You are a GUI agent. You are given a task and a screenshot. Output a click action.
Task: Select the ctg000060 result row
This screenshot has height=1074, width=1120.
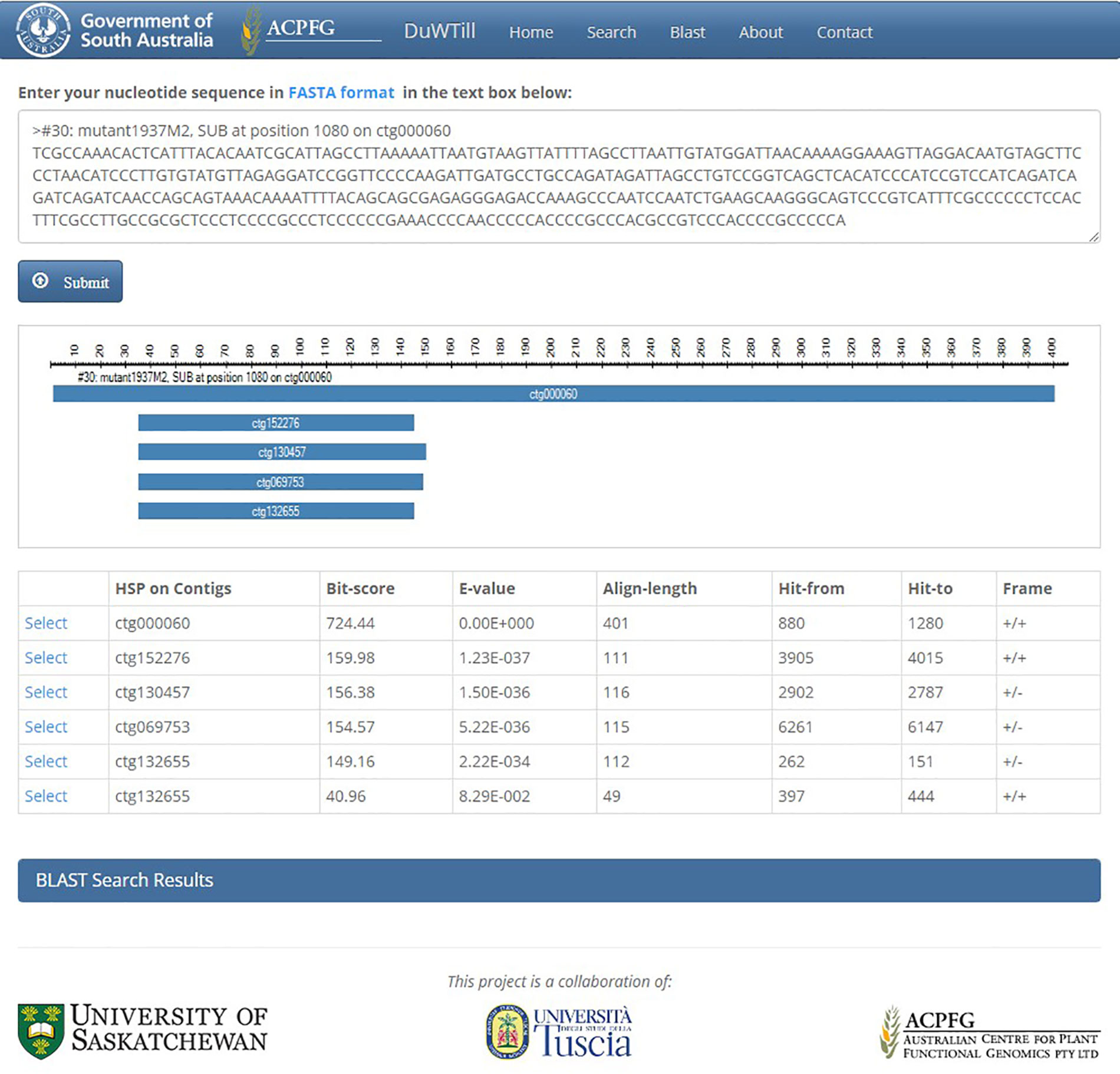(46, 623)
